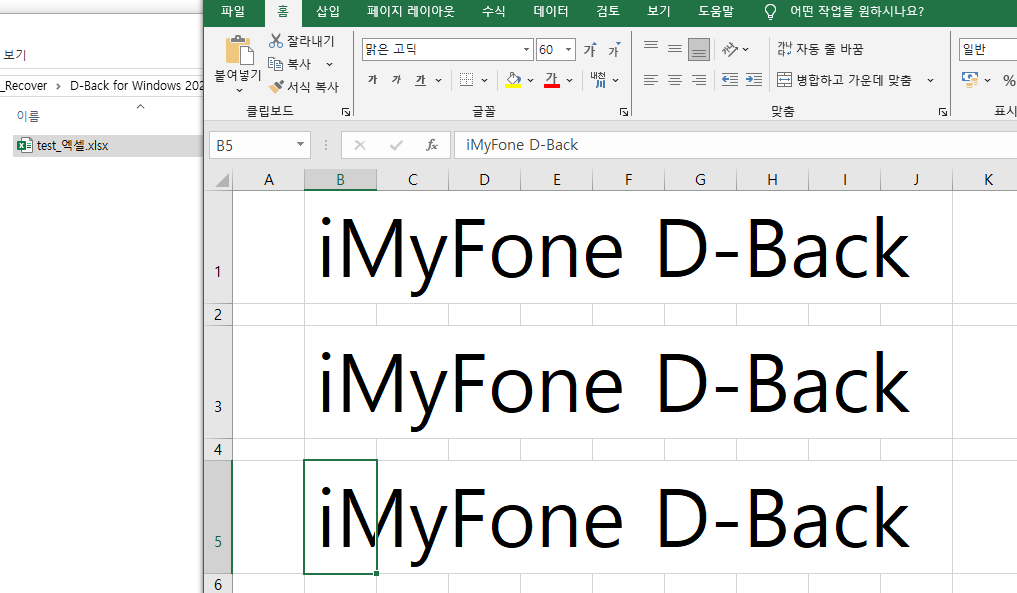Click Cut (잘라내기) scissors button
Image resolution: width=1017 pixels, height=593 pixels.
pos(302,41)
